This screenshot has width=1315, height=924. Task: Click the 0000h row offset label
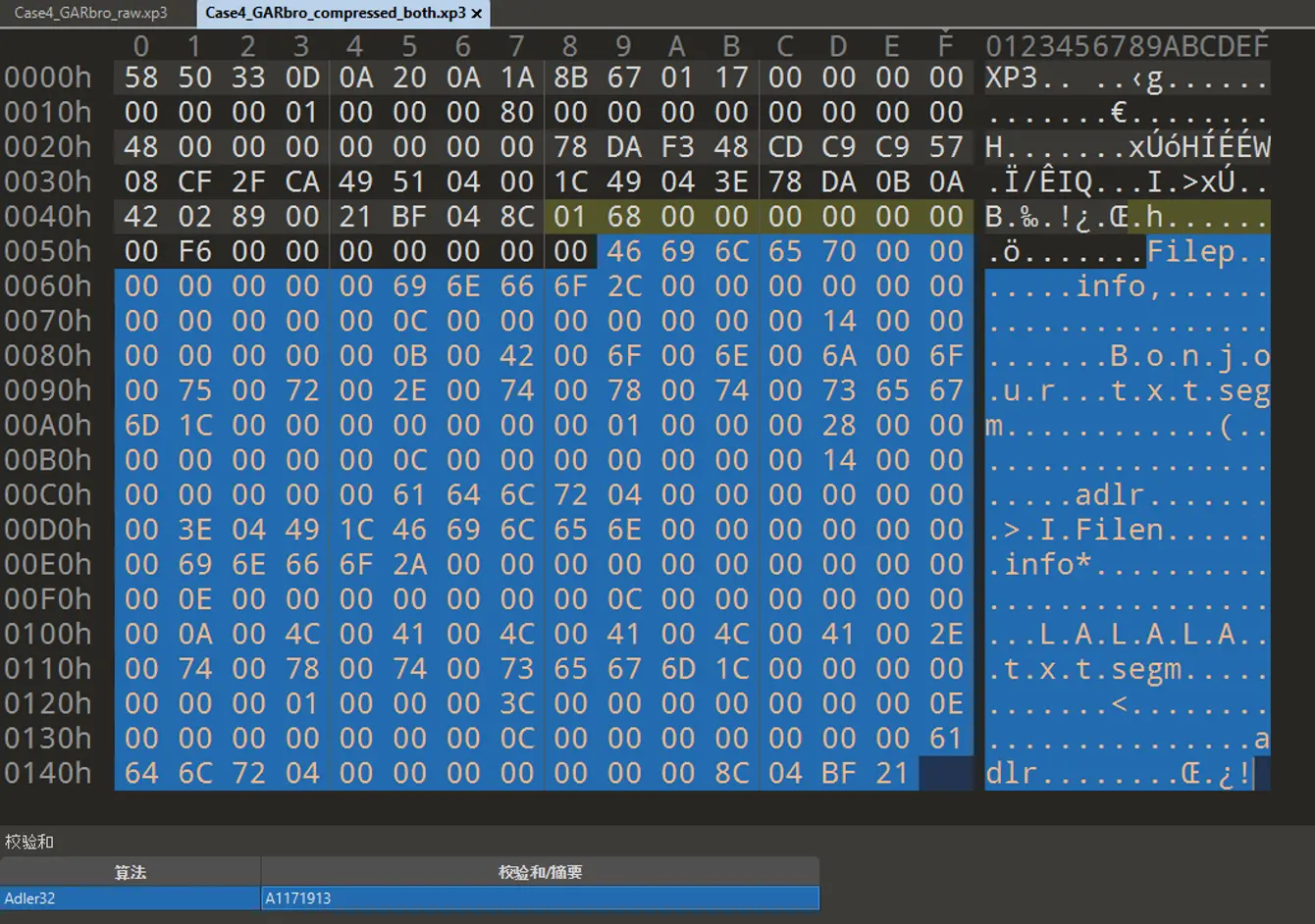(48, 77)
